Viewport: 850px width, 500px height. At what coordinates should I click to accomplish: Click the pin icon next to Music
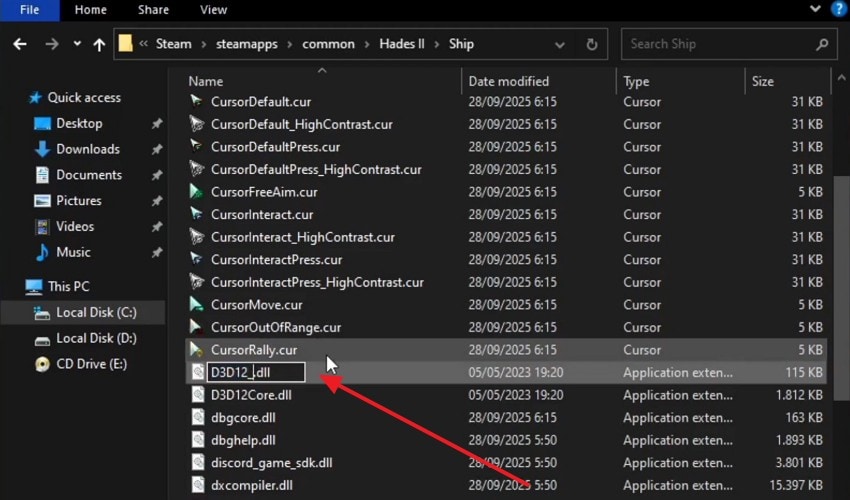(x=157, y=252)
